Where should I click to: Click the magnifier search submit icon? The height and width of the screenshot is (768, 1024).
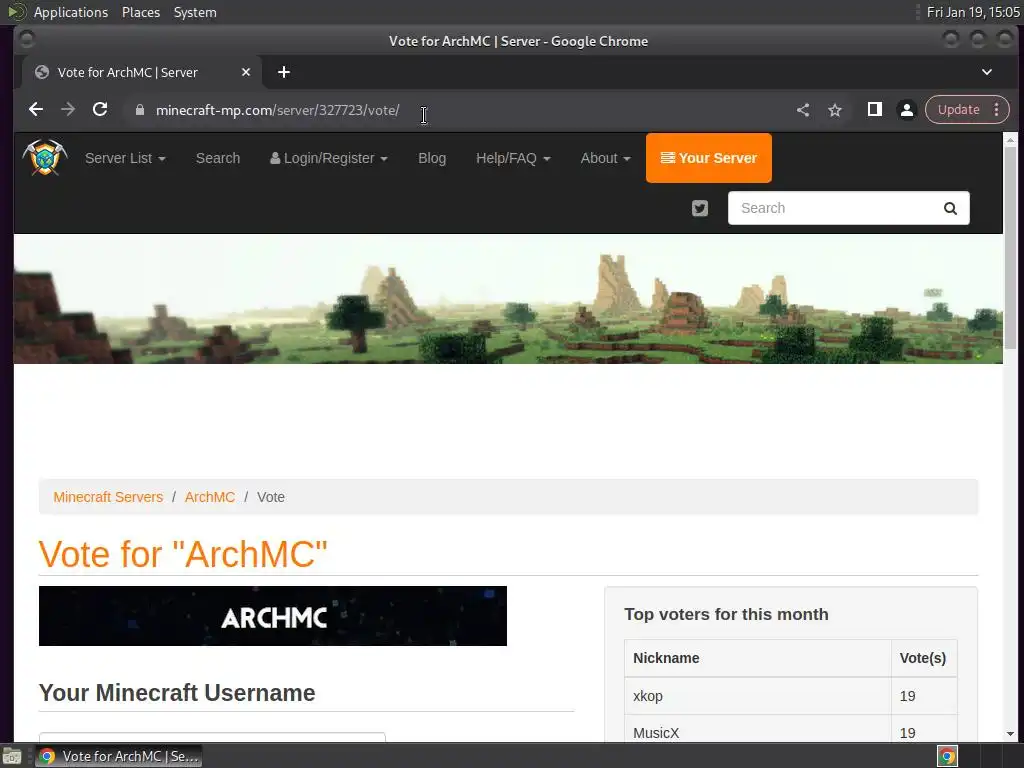(950, 208)
